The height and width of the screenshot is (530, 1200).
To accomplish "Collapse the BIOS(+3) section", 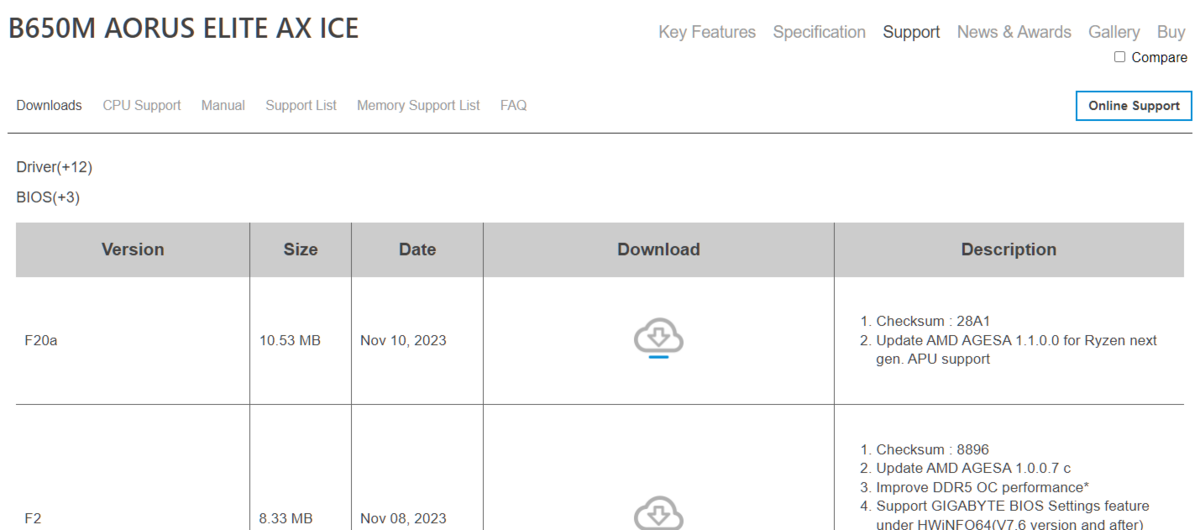I will click(x=48, y=197).
